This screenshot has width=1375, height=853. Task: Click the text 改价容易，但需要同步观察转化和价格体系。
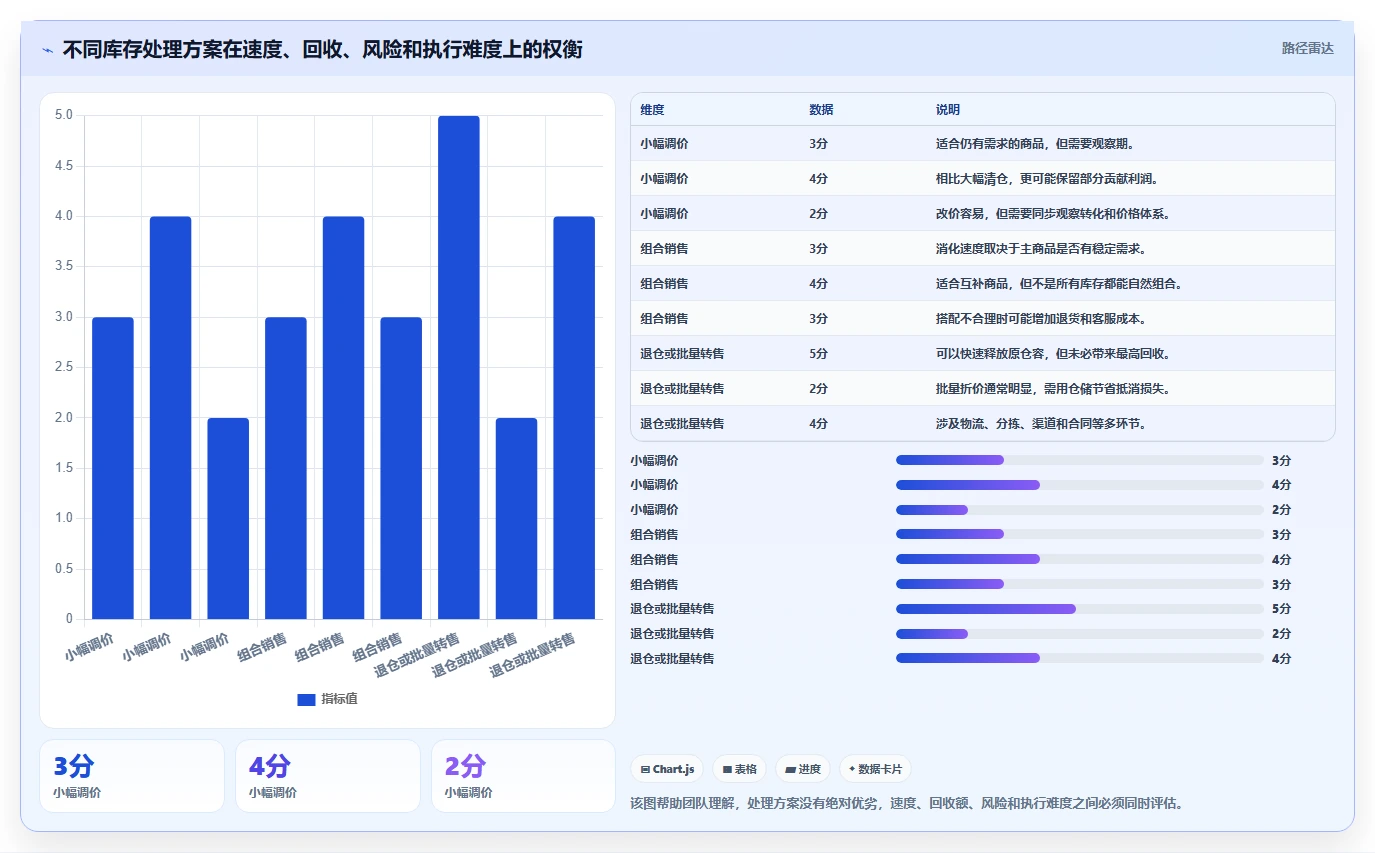tap(1053, 214)
